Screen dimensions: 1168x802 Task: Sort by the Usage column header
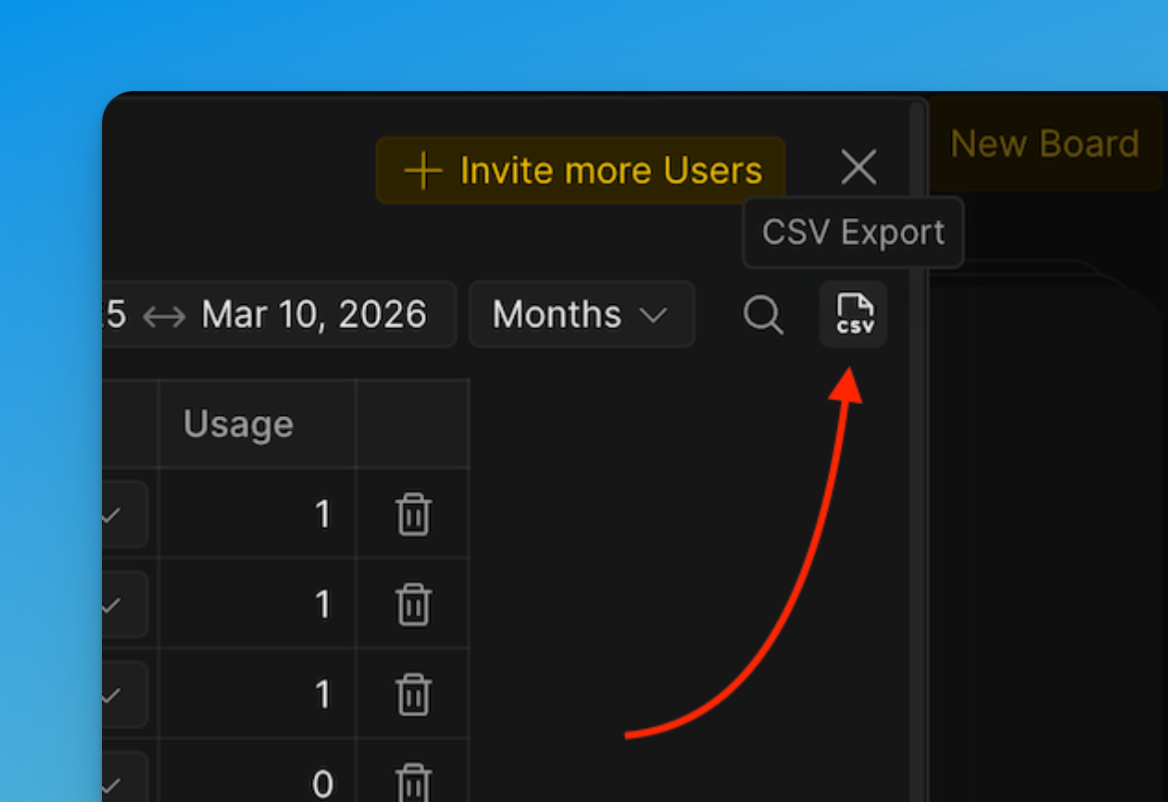(x=238, y=424)
